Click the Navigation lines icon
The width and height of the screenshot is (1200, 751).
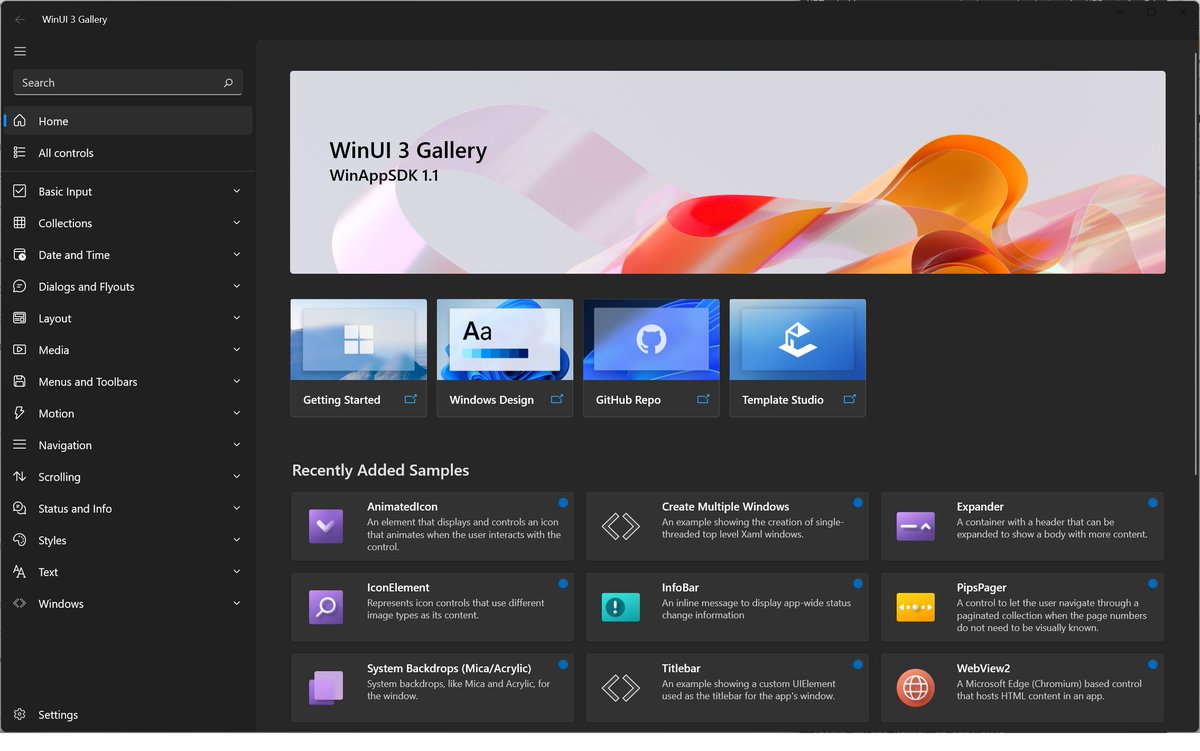click(x=20, y=445)
